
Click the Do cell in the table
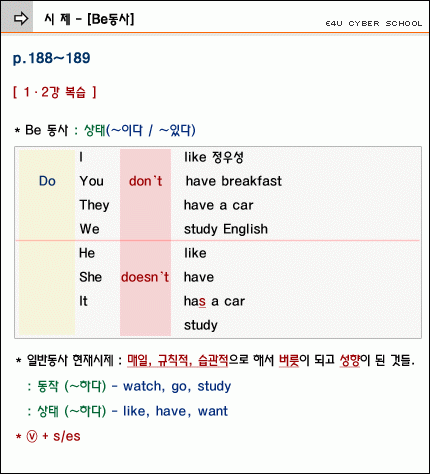click(x=47, y=181)
